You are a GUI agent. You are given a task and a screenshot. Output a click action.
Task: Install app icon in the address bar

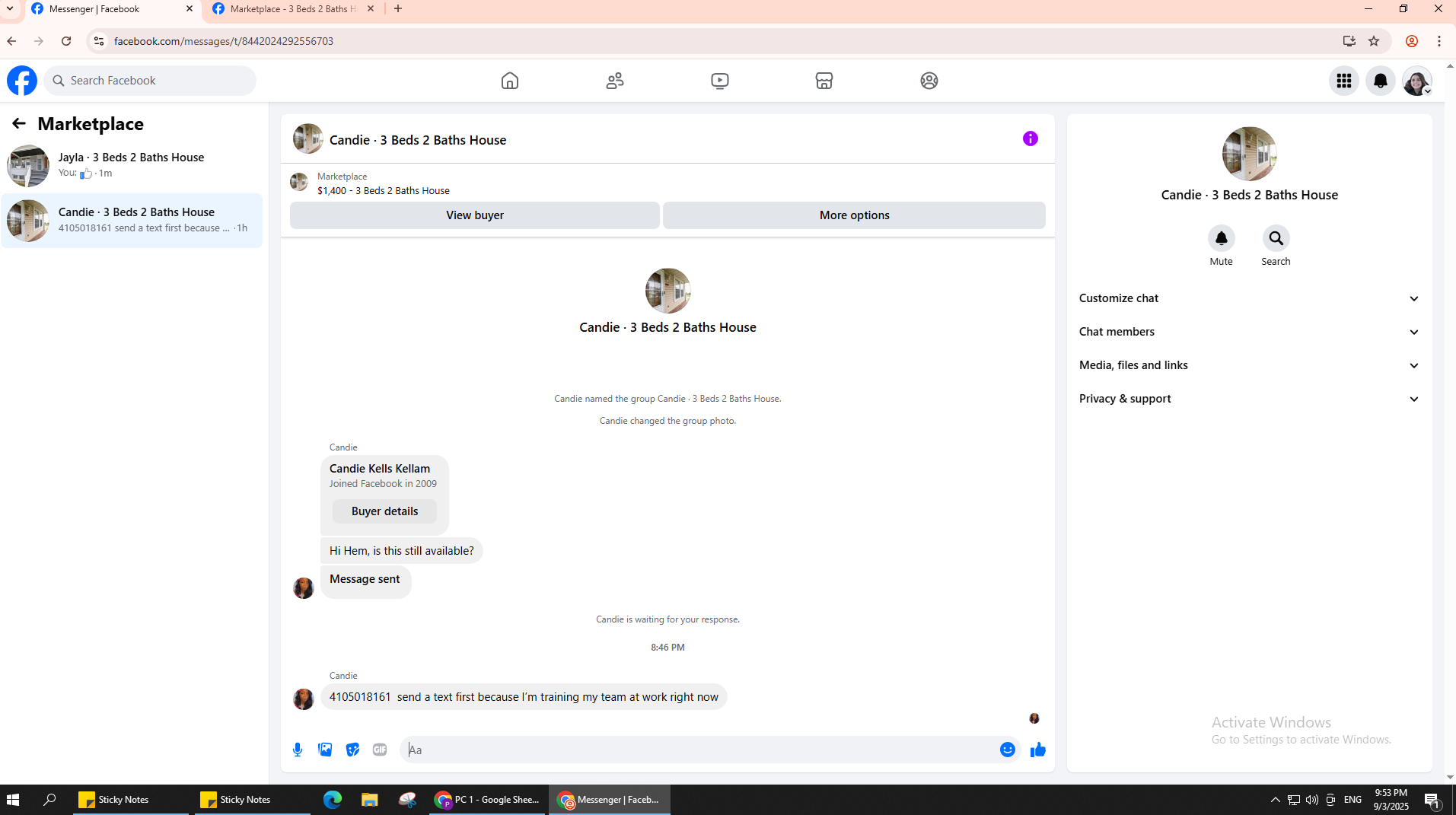point(1349,41)
